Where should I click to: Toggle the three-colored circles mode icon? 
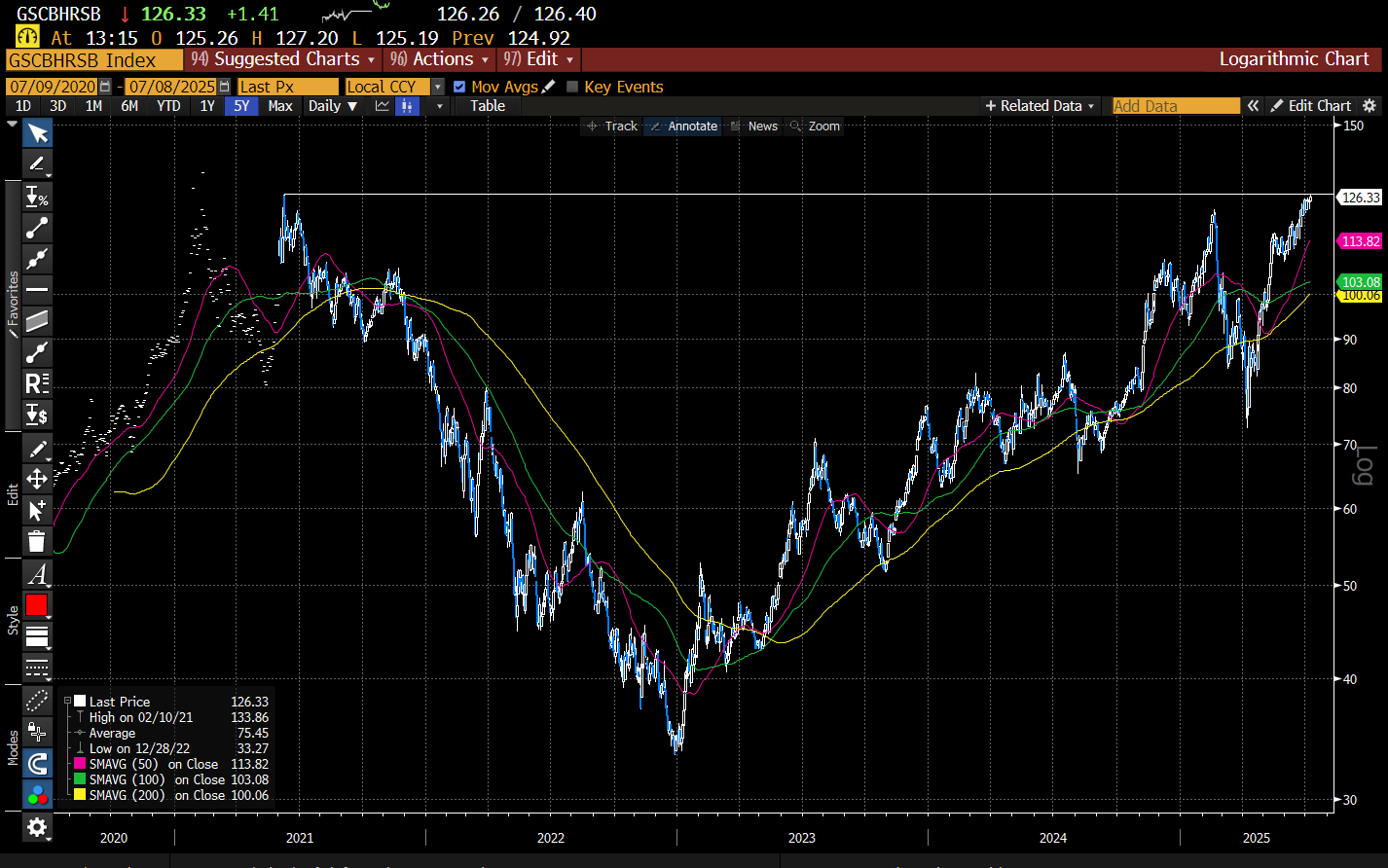tap(37, 794)
